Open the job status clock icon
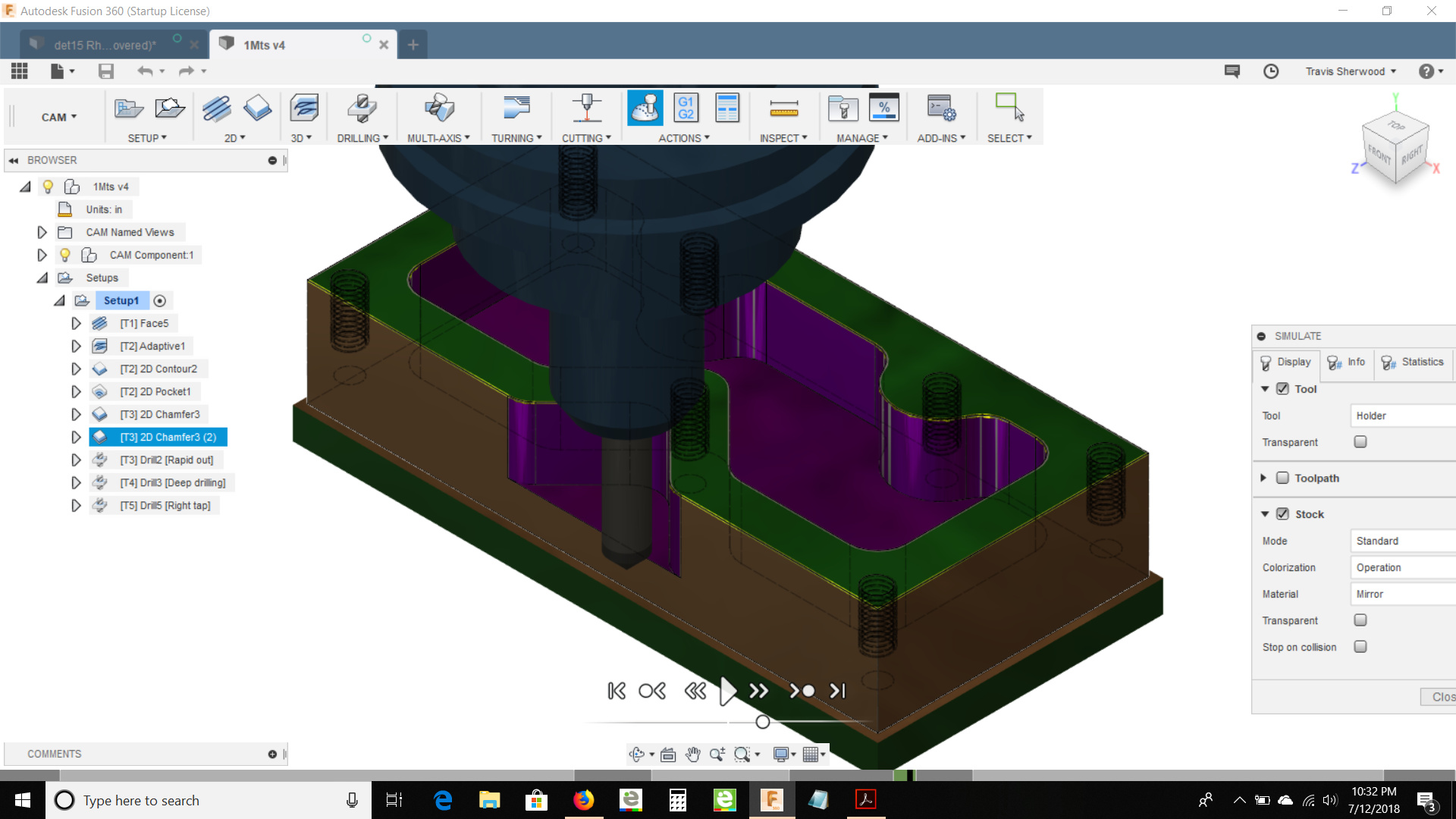Image resolution: width=1456 pixels, height=819 pixels. coord(1271,71)
